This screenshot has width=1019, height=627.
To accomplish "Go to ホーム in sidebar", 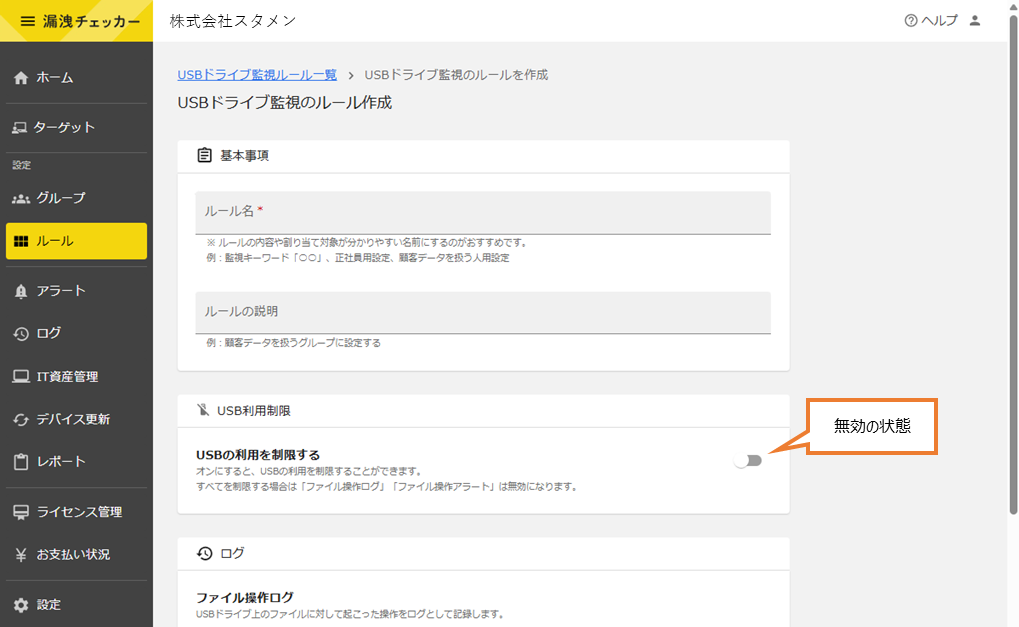I will (x=76, y=78).
